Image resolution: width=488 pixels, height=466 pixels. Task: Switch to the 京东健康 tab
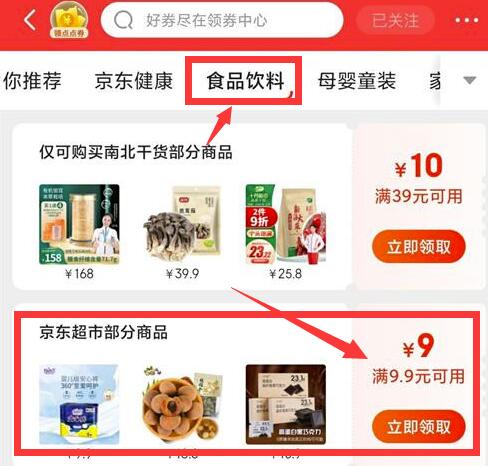point(134,81)
